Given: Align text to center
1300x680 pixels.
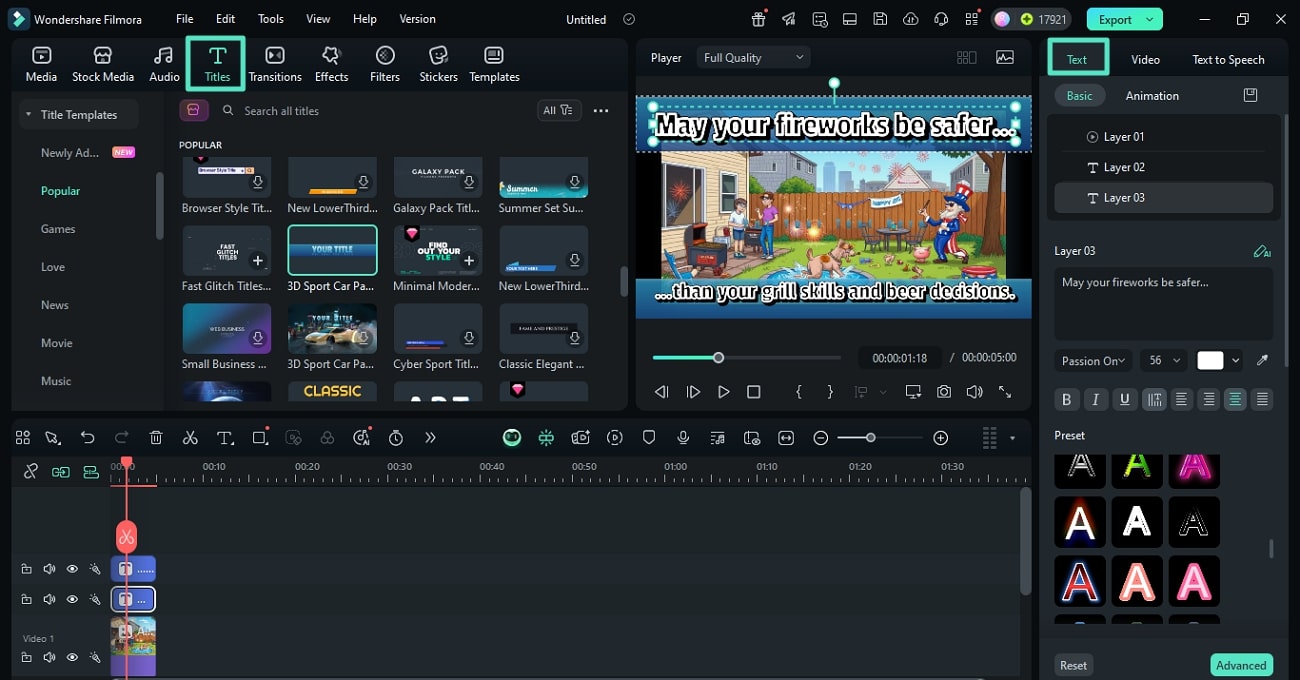Looking at the screenshot, I should [x=1236, y=399].
